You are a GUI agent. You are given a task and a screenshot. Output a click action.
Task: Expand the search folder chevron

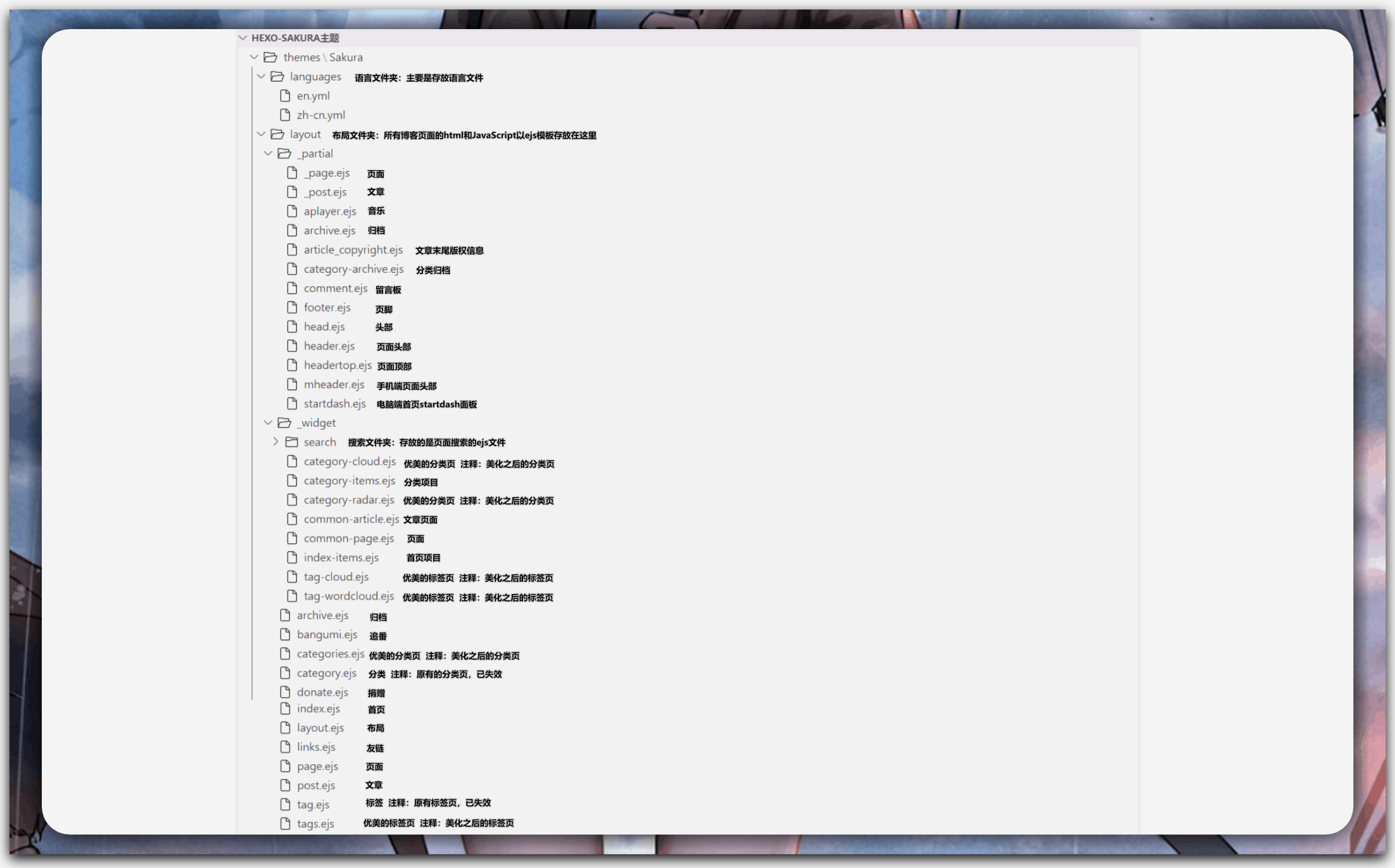pos(275,441)
